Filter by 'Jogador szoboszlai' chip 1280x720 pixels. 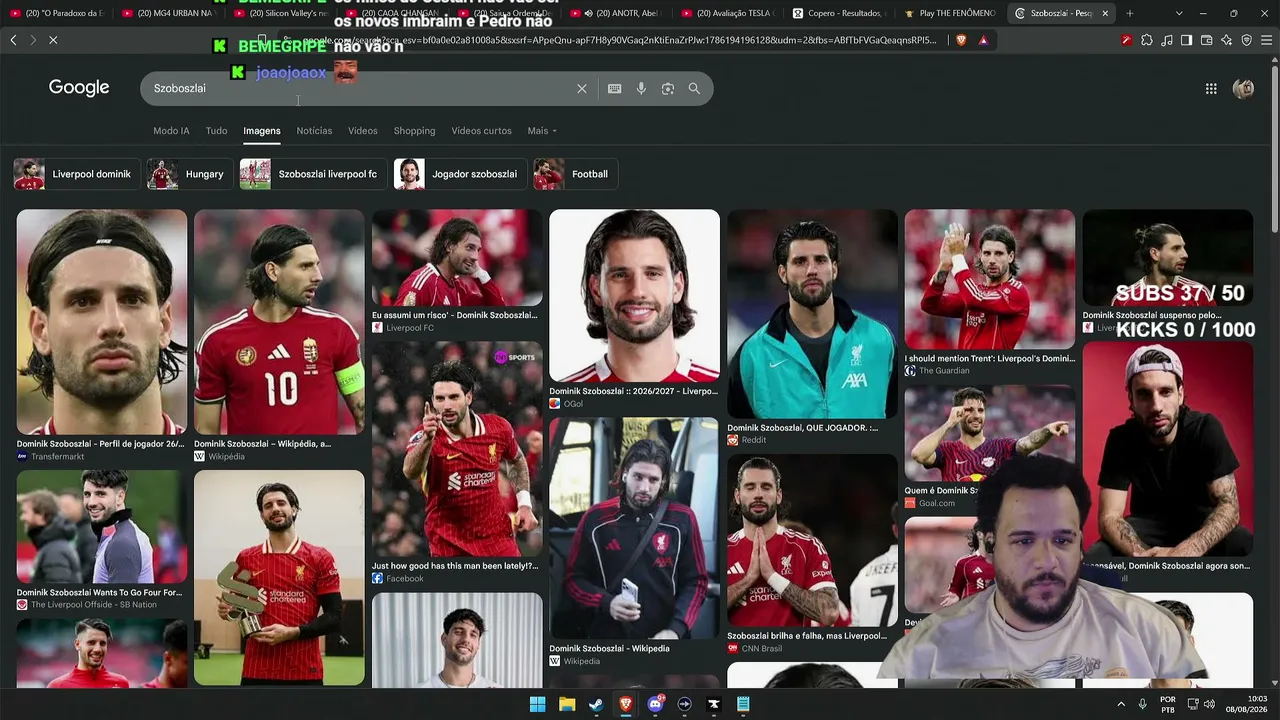pyautogui.click(x=461, y=174)
